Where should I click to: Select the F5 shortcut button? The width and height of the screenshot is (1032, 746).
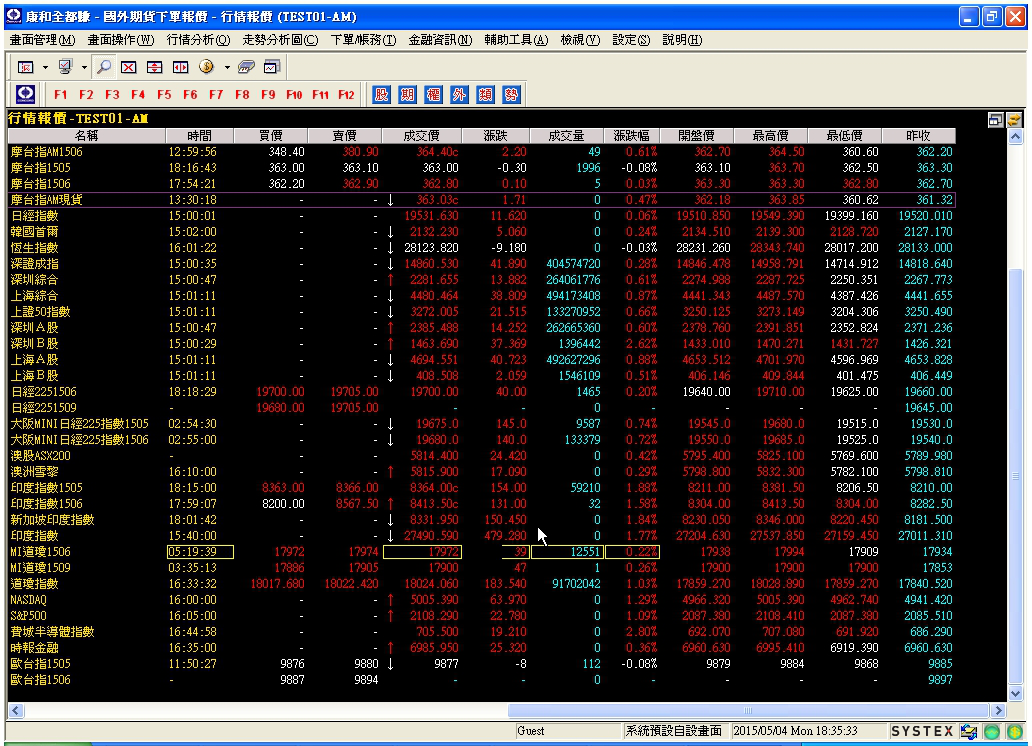[165, 95]
